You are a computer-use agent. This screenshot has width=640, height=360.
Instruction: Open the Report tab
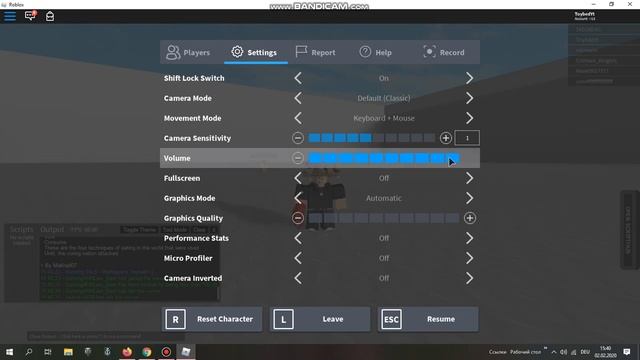[315, 52]
